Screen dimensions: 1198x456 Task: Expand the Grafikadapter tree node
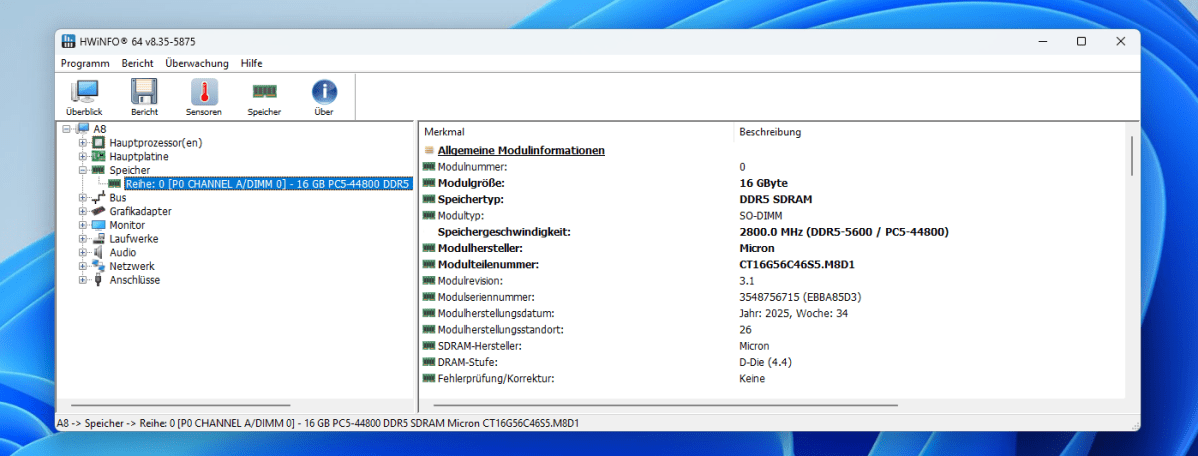[83, 212]
